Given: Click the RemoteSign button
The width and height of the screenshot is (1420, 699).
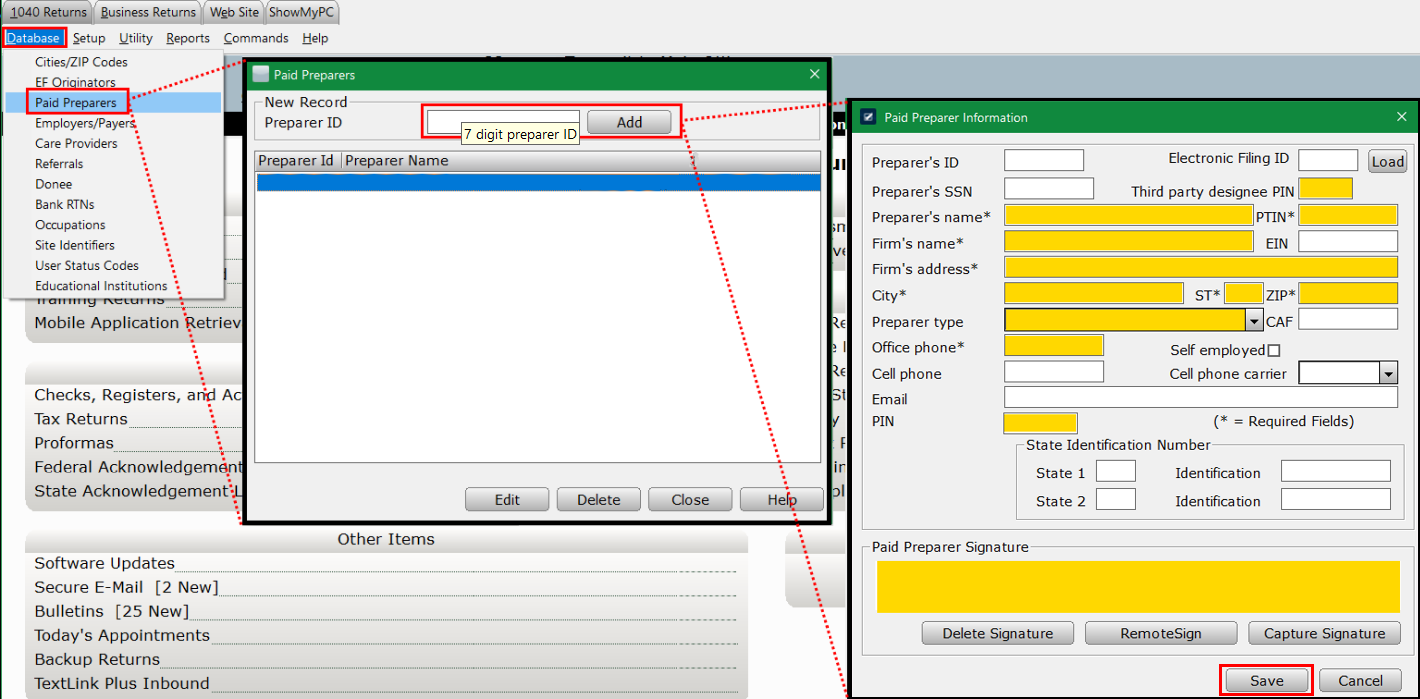Looking at the screenshot, I should (x=1160, y=633).
